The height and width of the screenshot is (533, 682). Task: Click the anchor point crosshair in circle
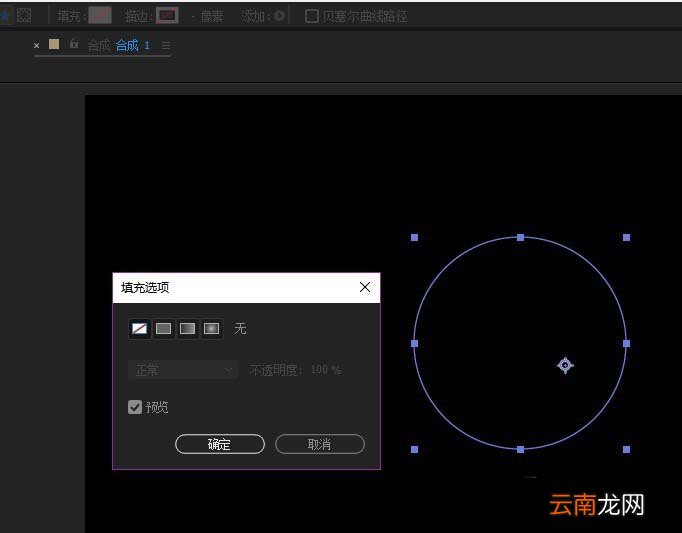coord(565,365)
